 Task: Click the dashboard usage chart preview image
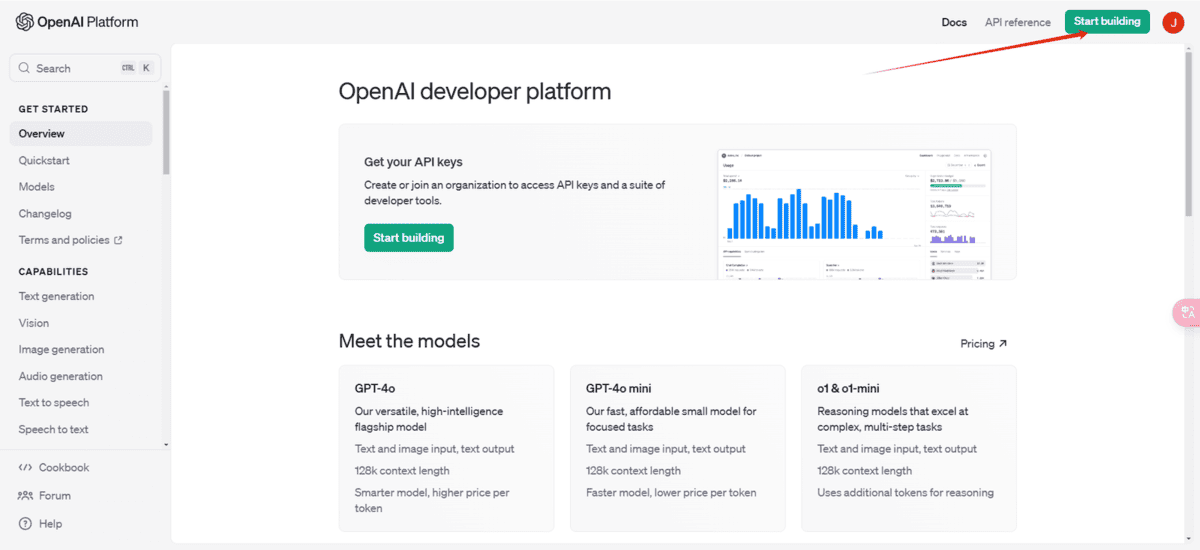(x=856, y=214)
